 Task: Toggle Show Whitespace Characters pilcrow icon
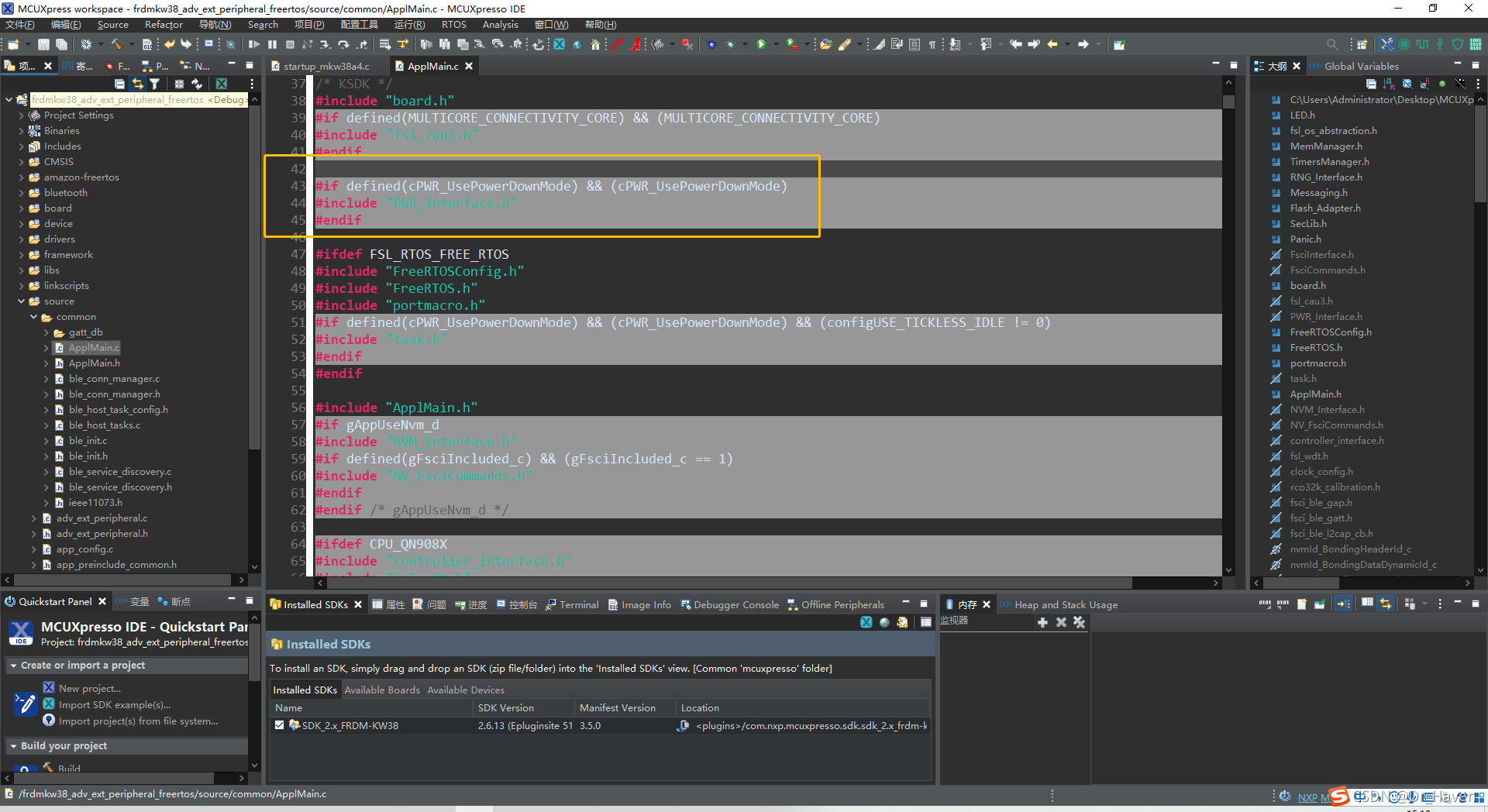point(933,45)
